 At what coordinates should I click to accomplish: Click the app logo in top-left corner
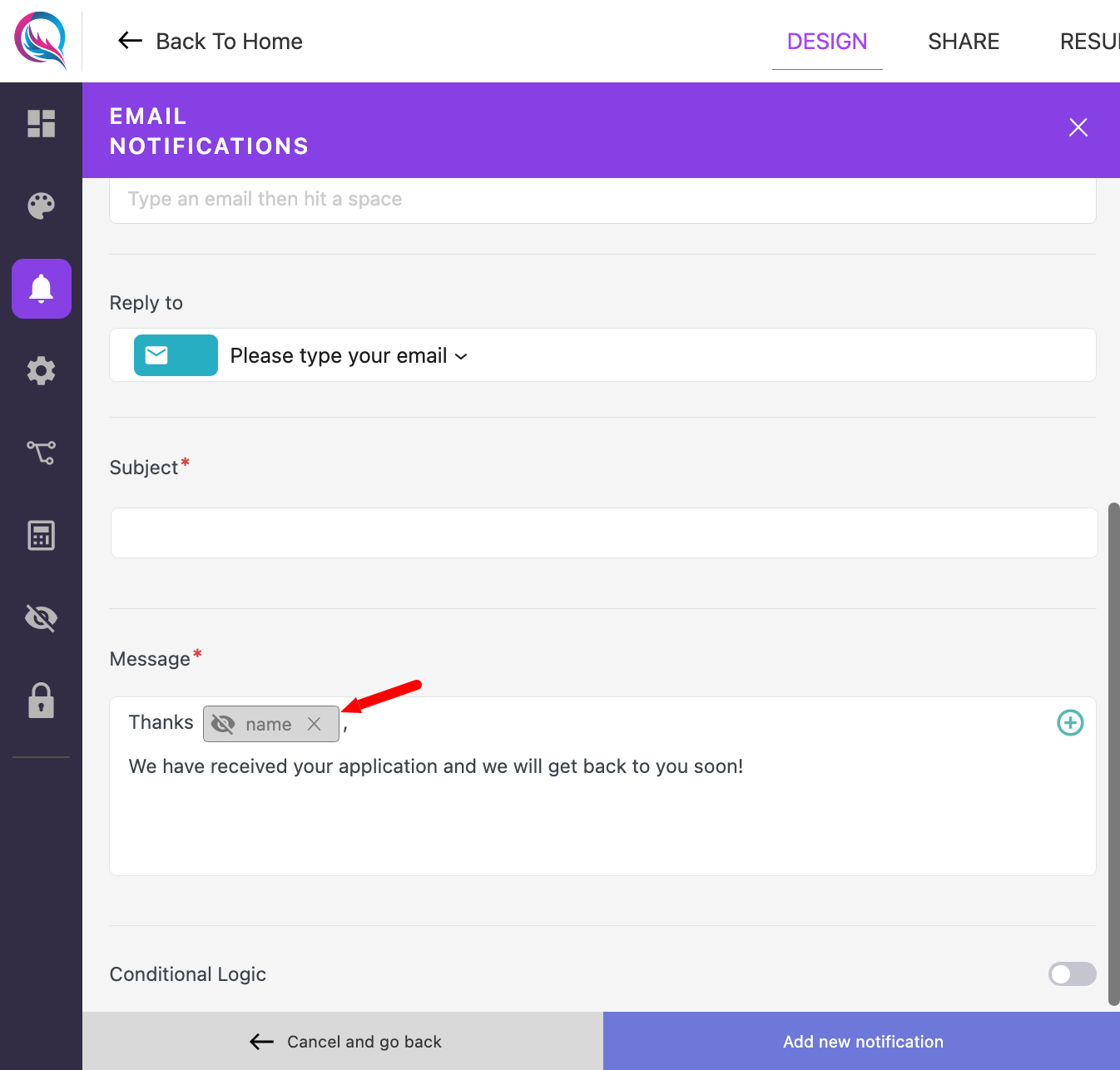40,40
